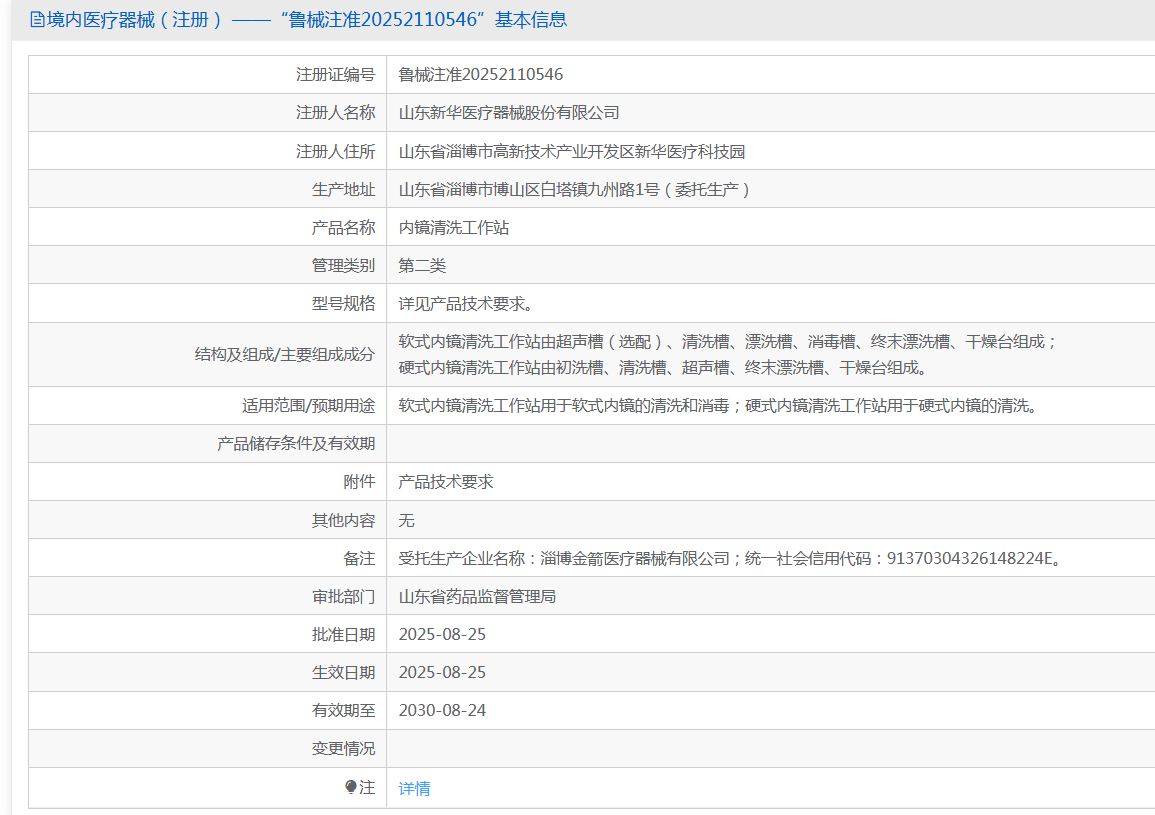1155x815 pixels.
Task: Click the document icon beside the page title
Action: [38, 20]
